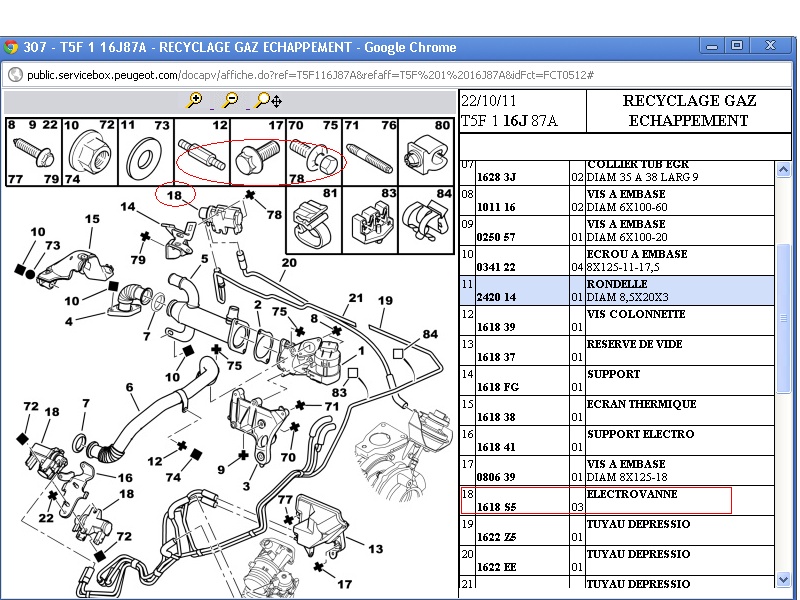The width and height of the screenshot is (800, 600).
Task: Select the zoom-and-pan magnifier tool
Action: pyautogui.click(x=268, y=101)
